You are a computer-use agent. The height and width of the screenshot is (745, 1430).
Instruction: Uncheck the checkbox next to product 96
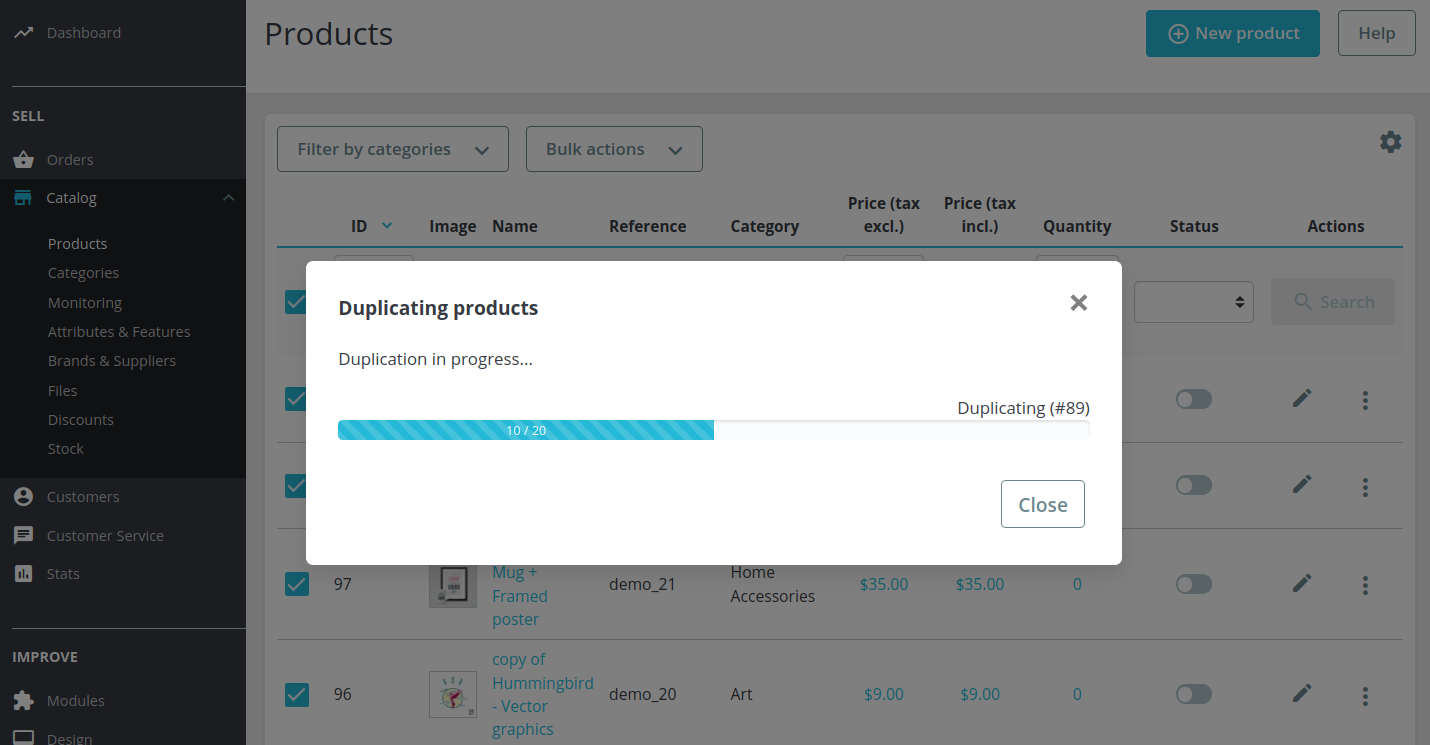tap(296, 694)
